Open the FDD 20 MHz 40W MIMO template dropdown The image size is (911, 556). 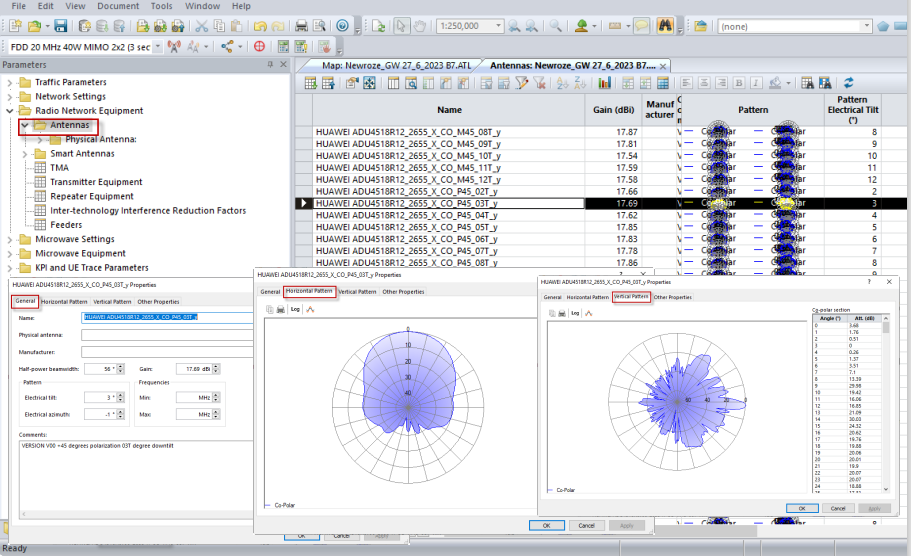(x=157, y=46)
